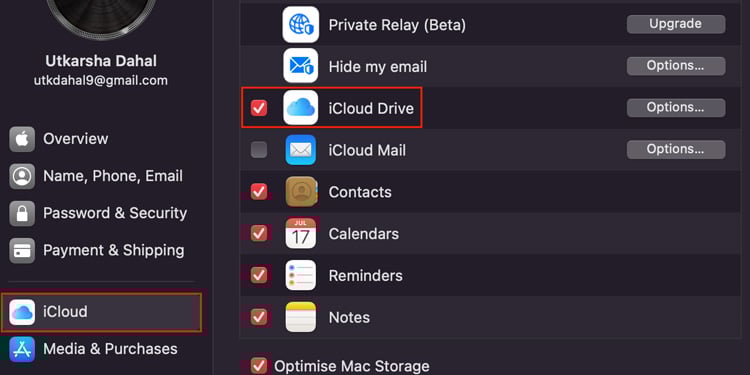
Task: Click the name Utkarsha Dahal
Action: click(x=101, y=61)
